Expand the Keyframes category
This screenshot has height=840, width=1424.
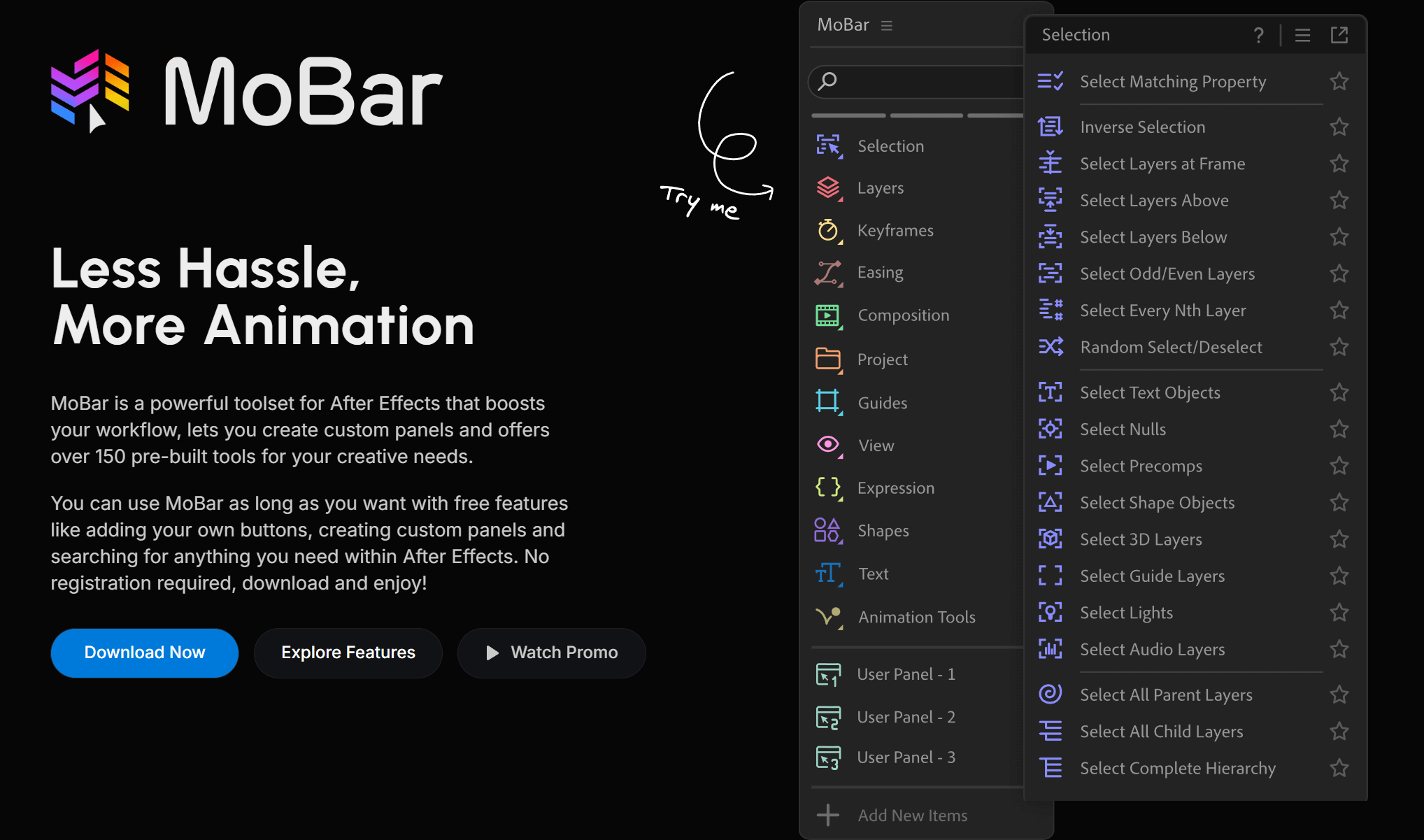tap(895, 230)
